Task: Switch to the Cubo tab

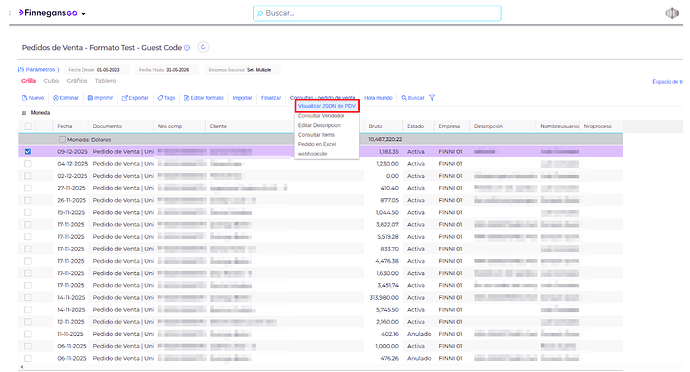Action: pos(51,81)
